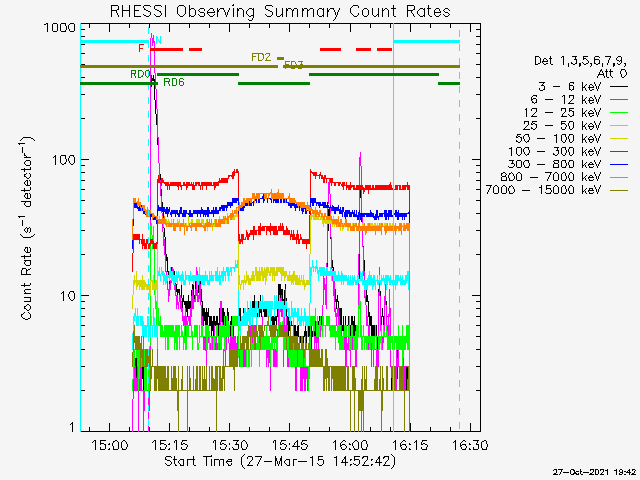Select the '100 - 300 keV' legend label
Image resolution: width=640 pixels, height=480 pixels.
(x=555, y=151)
